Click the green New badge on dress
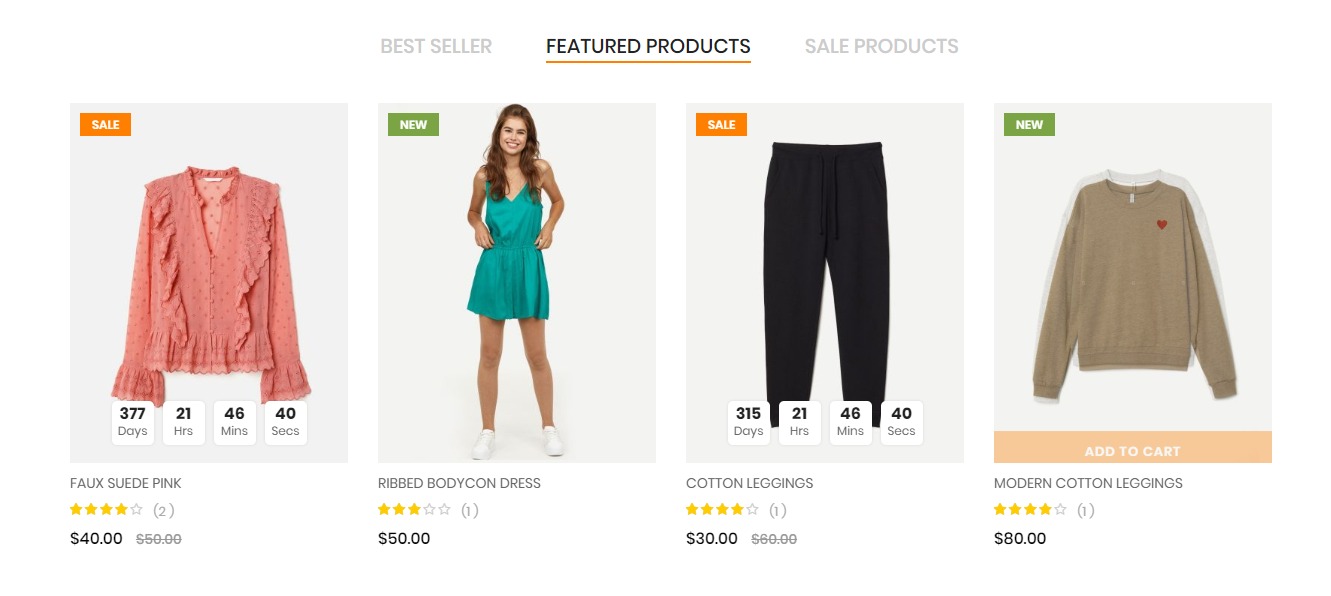 click(x=413, y=125)
